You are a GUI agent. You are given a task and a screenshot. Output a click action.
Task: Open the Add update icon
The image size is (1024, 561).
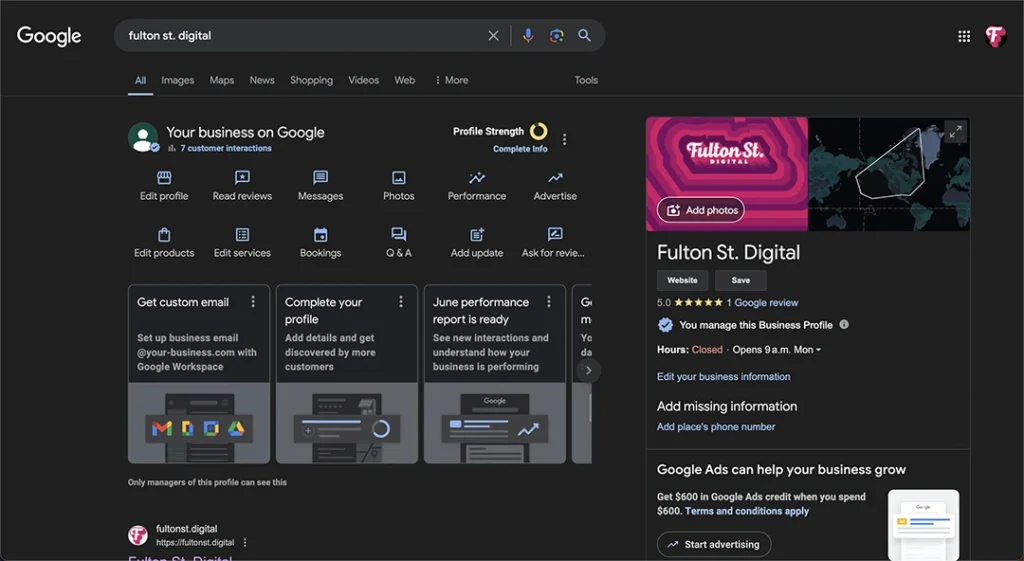tap(477, 234)
